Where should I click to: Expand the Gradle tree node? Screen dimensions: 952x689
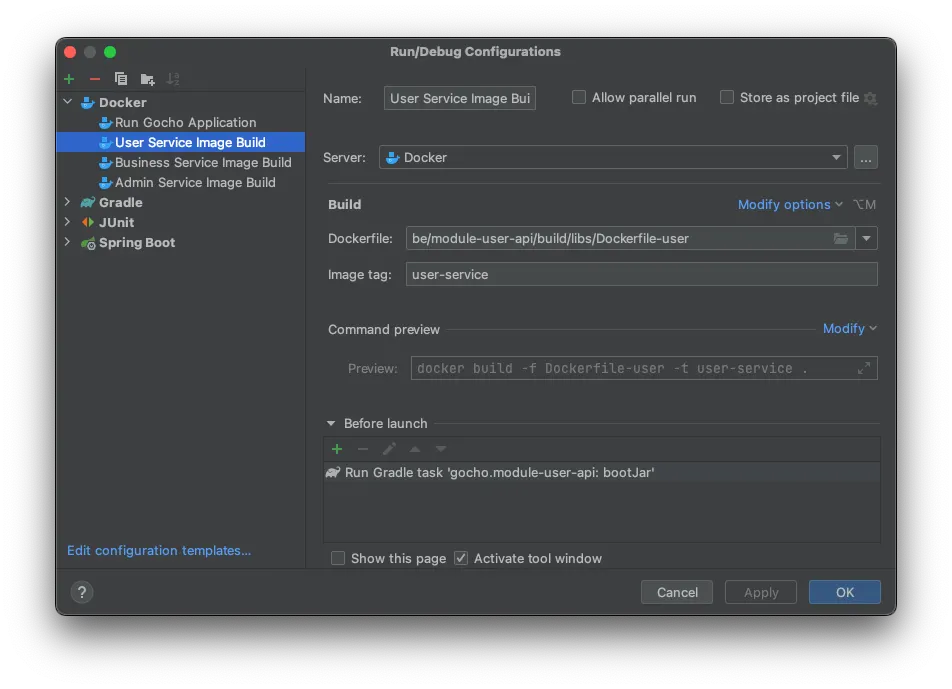68,202
